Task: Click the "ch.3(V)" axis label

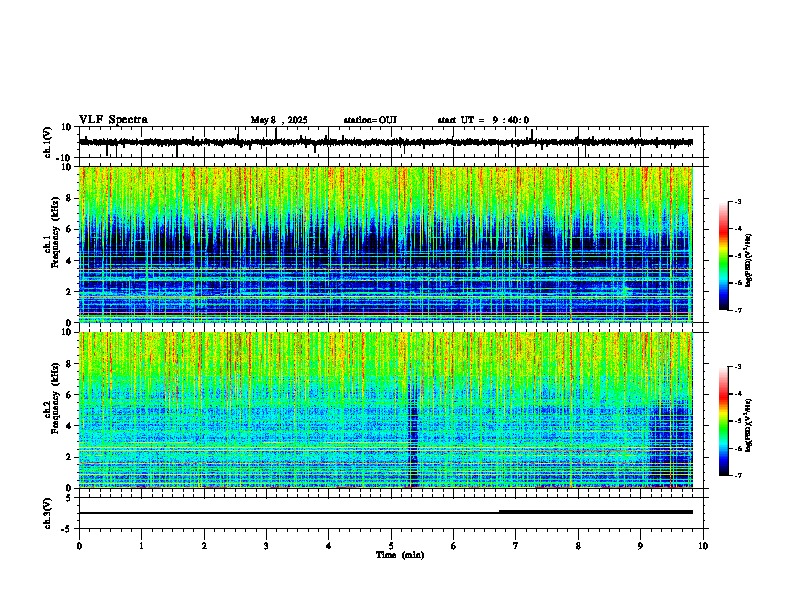Action: point(48,513)
